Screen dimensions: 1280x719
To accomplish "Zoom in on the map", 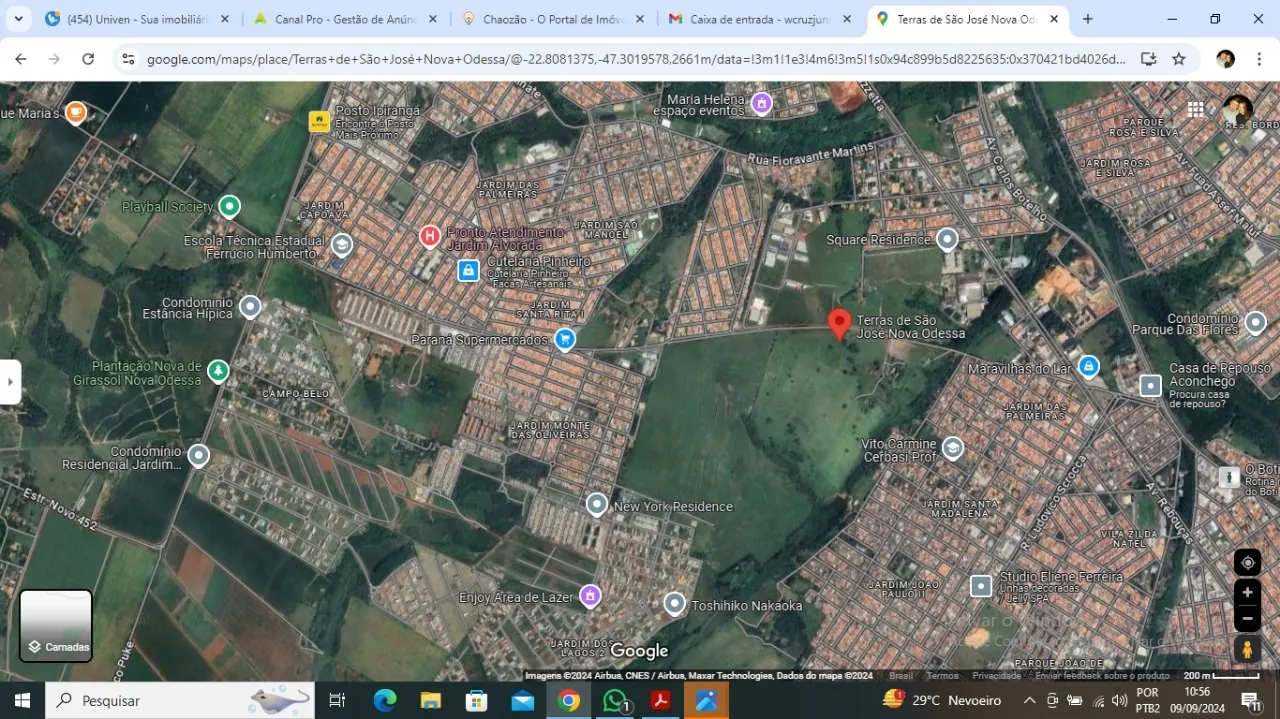I will click(1247, 593).
